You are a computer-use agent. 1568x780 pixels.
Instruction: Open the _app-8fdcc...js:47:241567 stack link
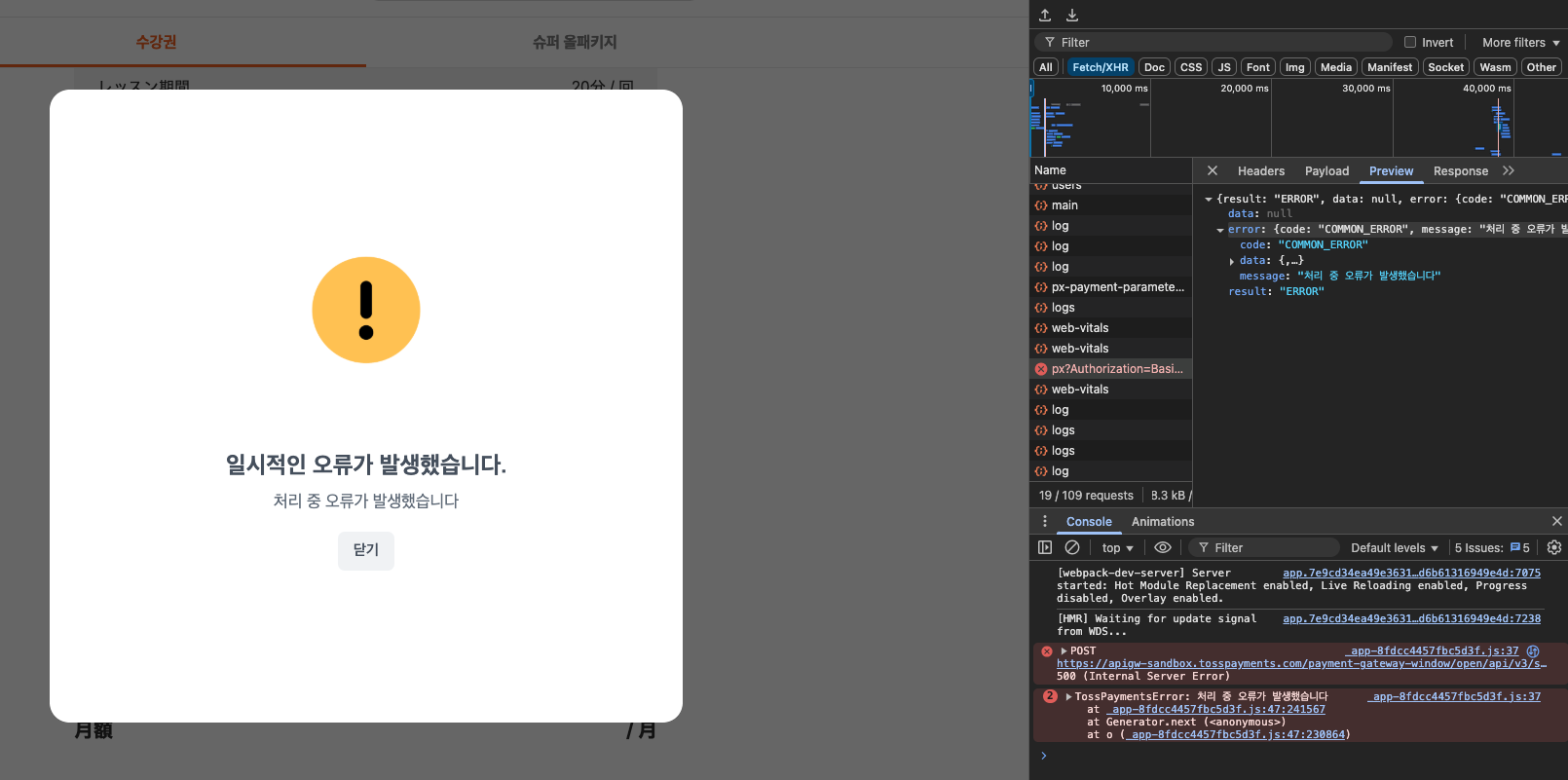click(1215, 709)
